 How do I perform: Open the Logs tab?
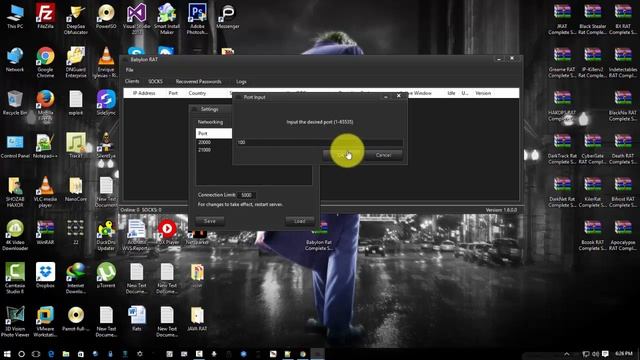(x=241, y=82)
